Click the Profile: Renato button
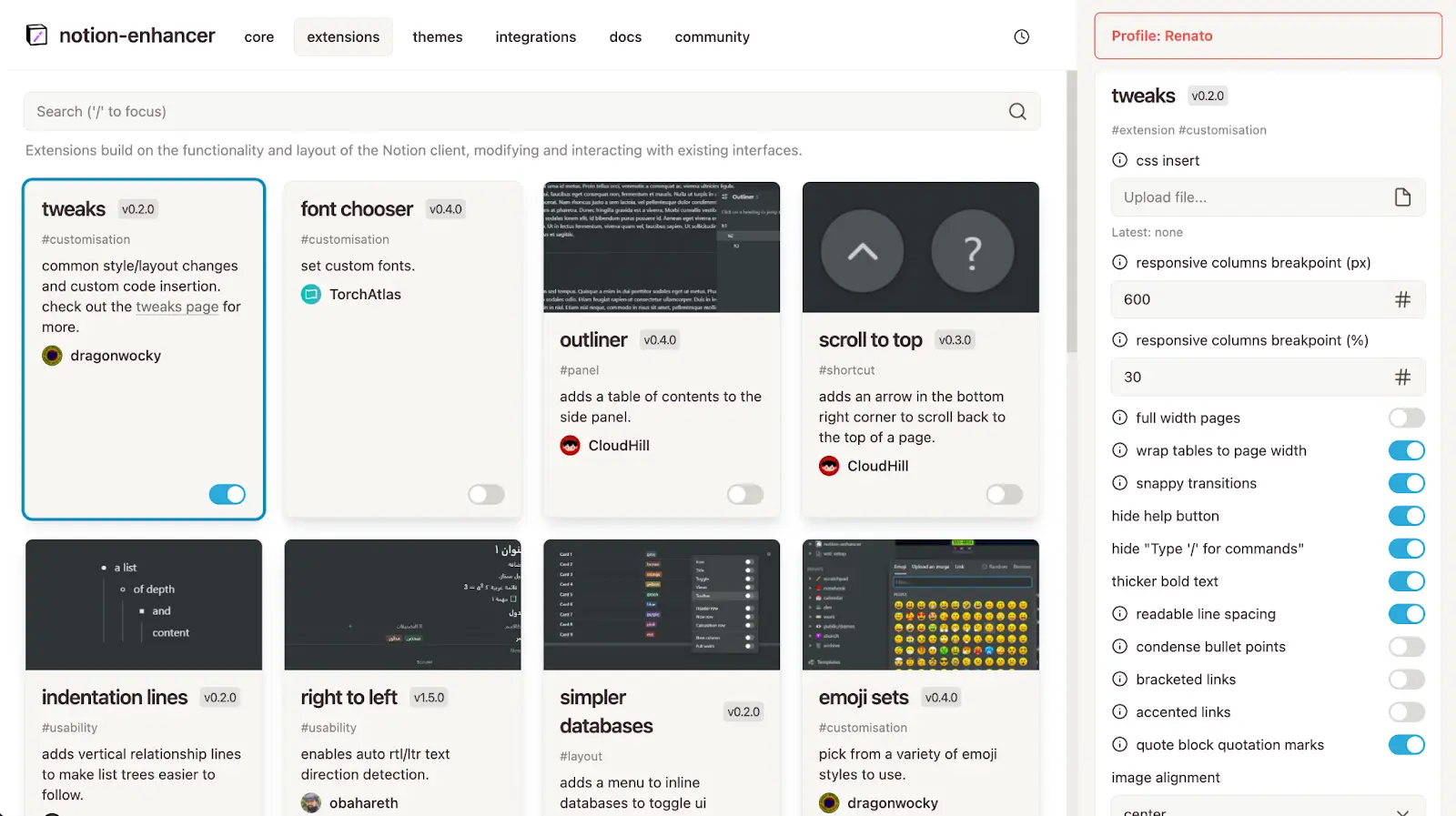Screen dimensions: 1456x816 click(1268, 35)
